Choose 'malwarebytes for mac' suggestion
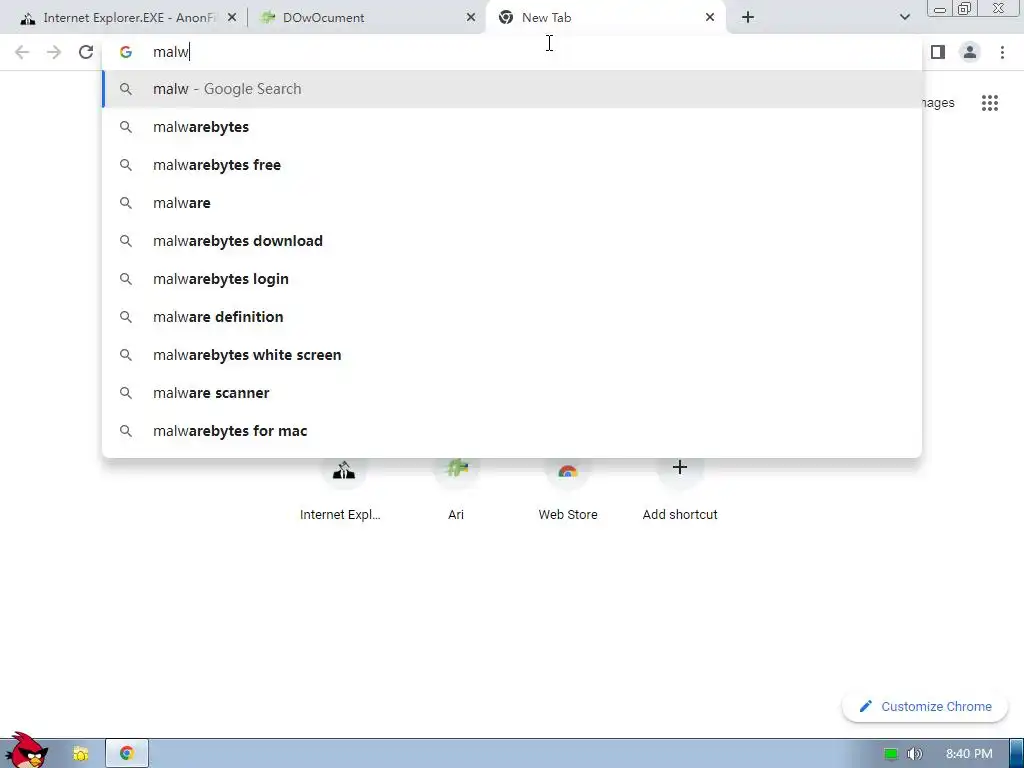Image resolution: width=1024 pixels, height=768 pixels. [512, 431]
